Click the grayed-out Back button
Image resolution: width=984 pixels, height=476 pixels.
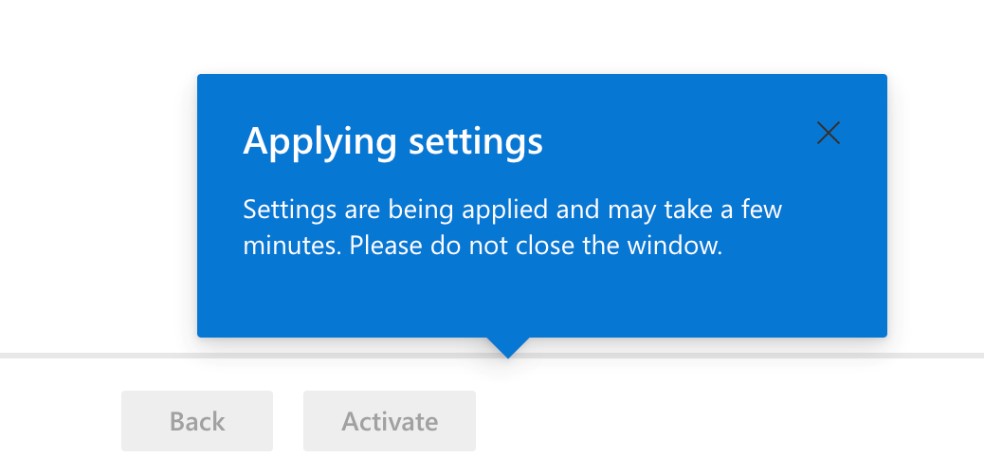click(197, 421)
